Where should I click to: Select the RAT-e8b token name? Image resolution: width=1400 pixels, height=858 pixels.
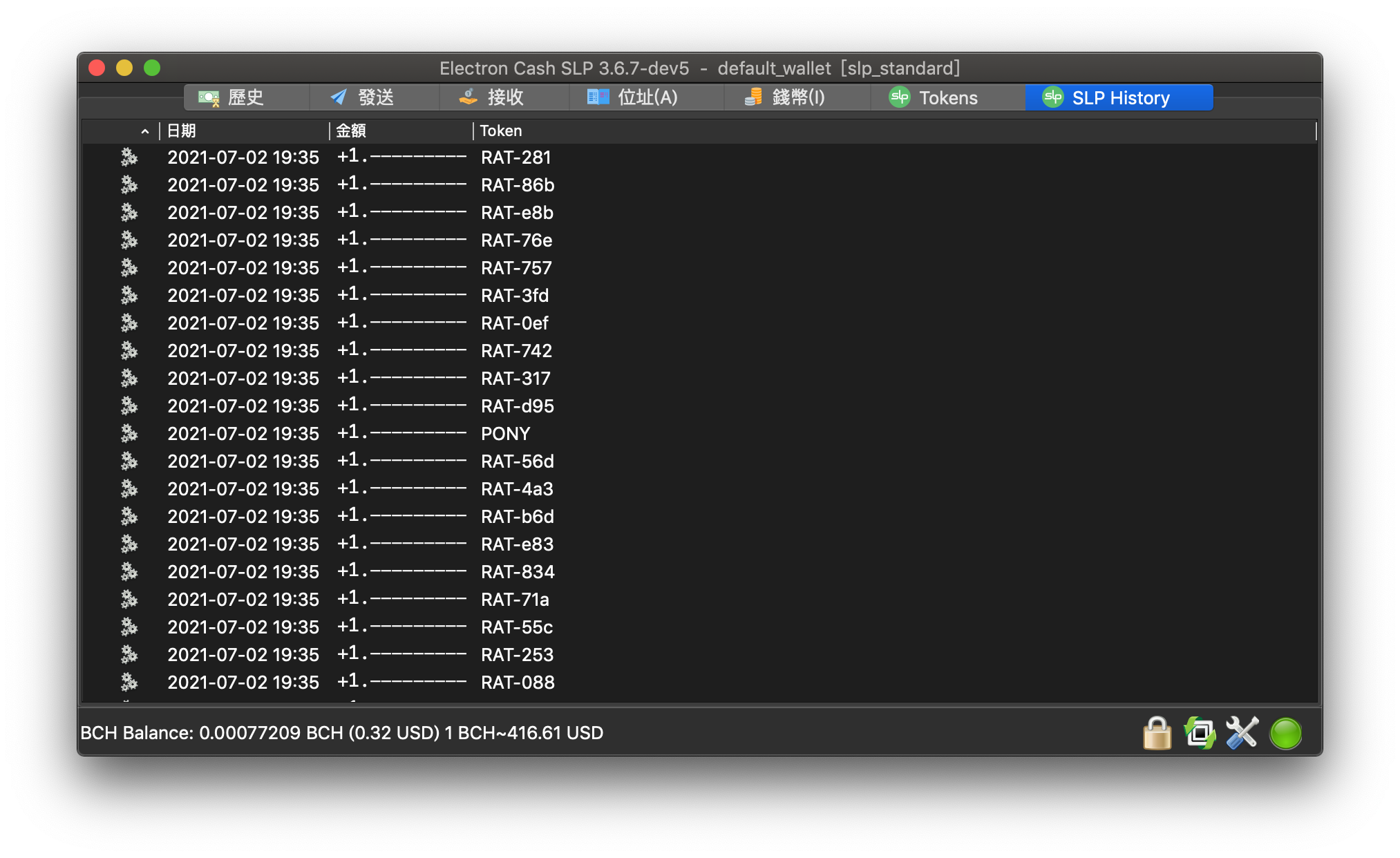click(518, 213)
